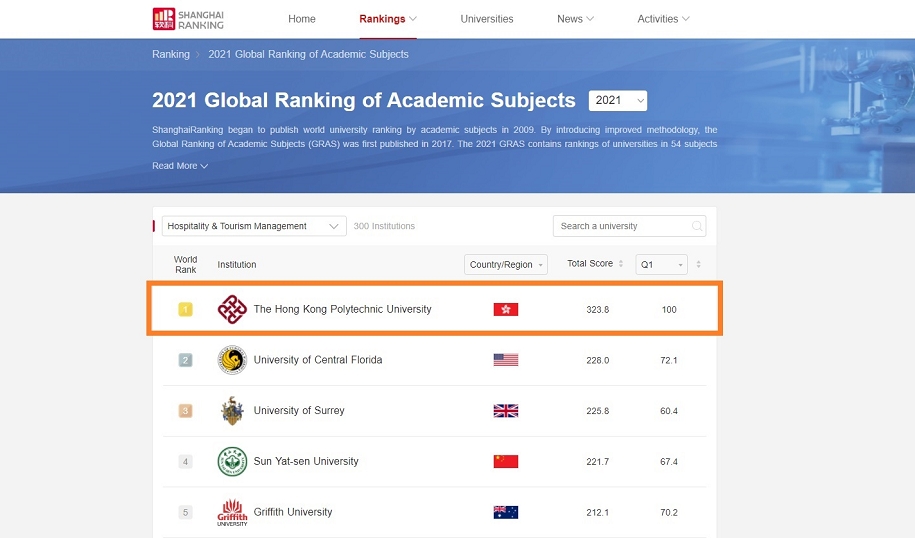This screenshot has height=538, width=915.
Task: Click Q1 value 60.4
Action: (x=669, y=411)
